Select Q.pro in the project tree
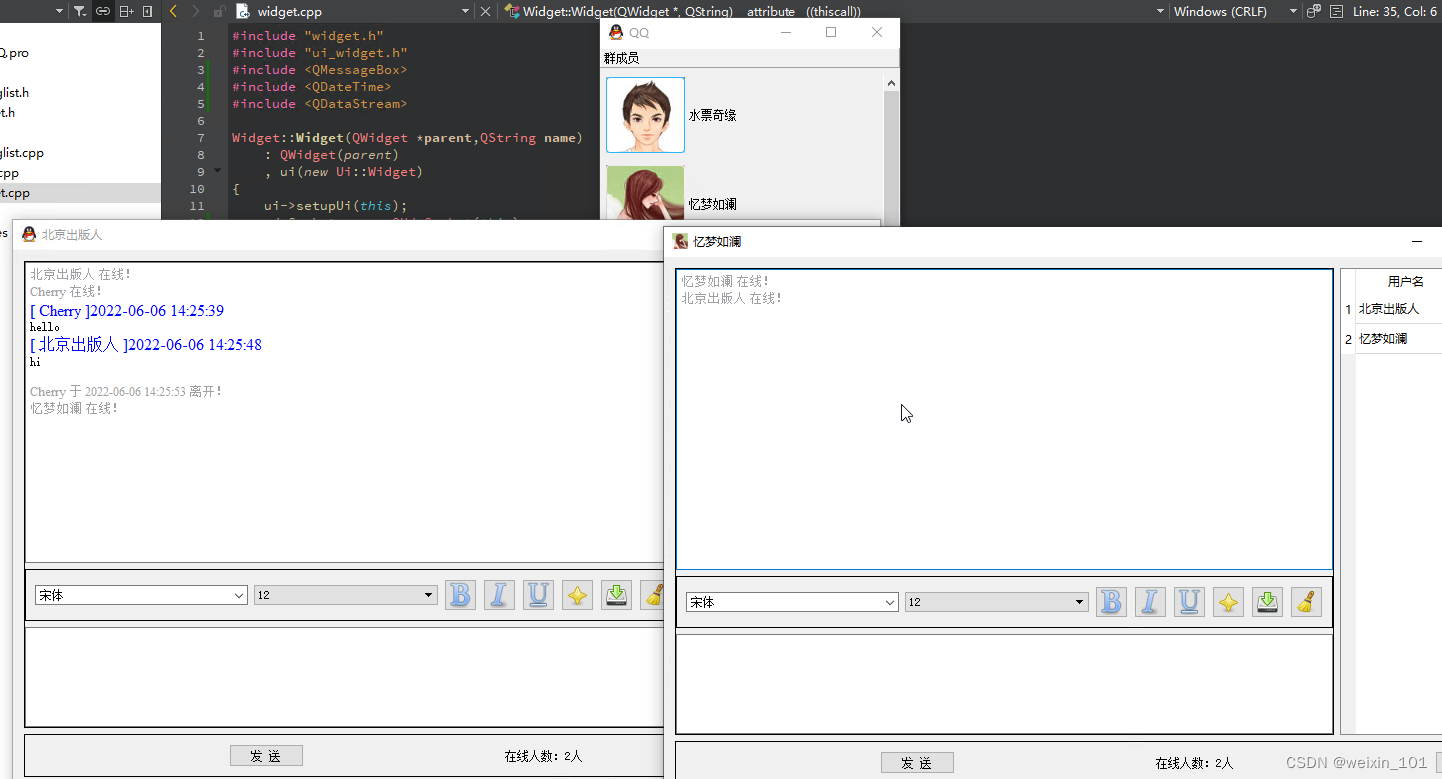The height and width of the screenshot is (779, 1442). coord(14,53)
